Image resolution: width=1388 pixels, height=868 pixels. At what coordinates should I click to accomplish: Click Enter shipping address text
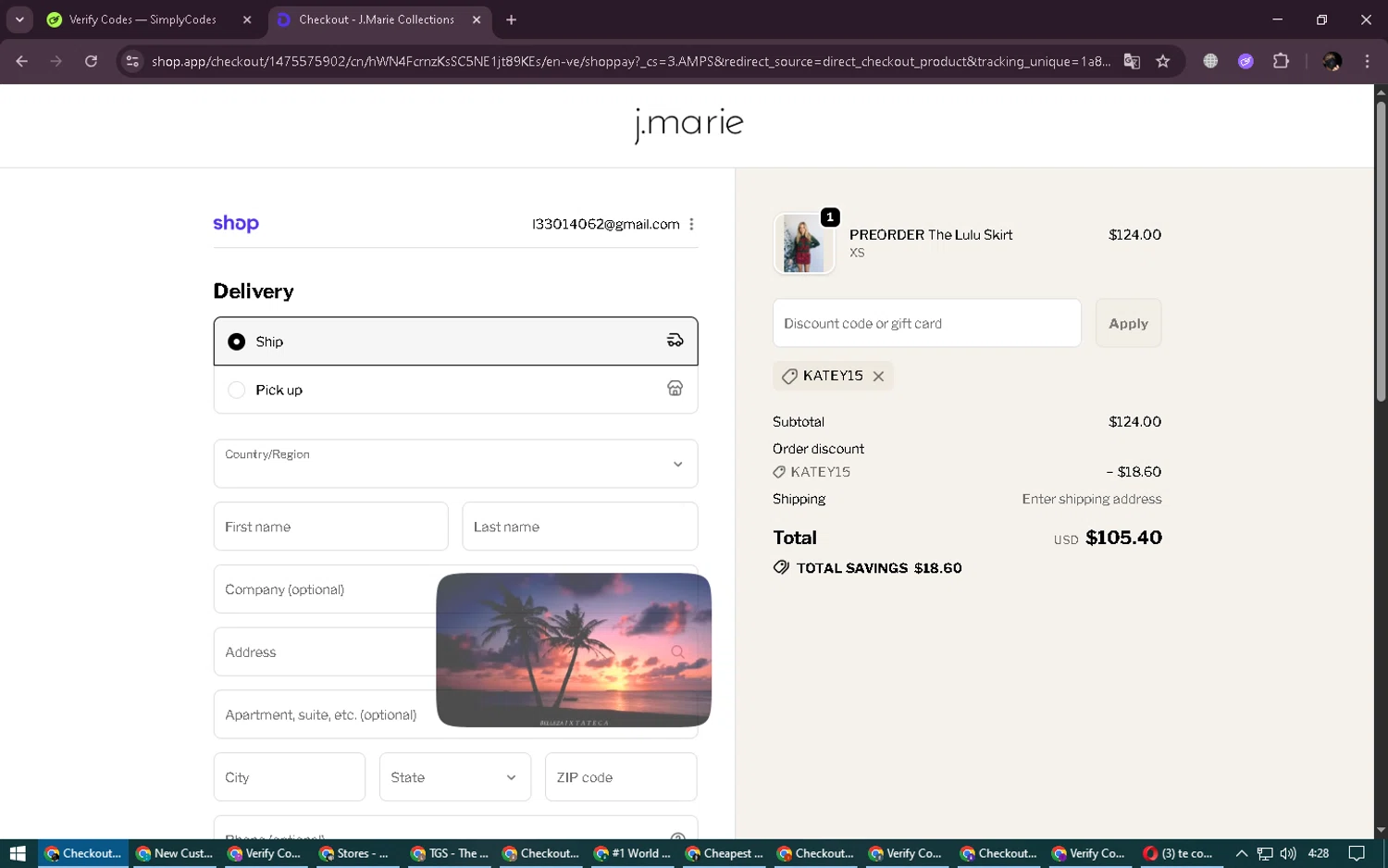click(1091, 499)
